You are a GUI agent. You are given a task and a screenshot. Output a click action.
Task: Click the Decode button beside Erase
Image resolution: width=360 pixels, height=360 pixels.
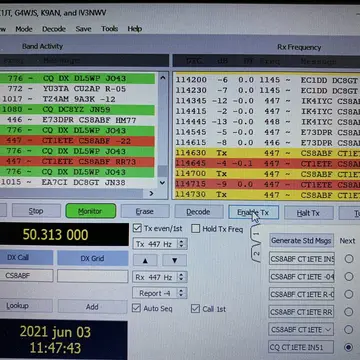pos(199,212)
